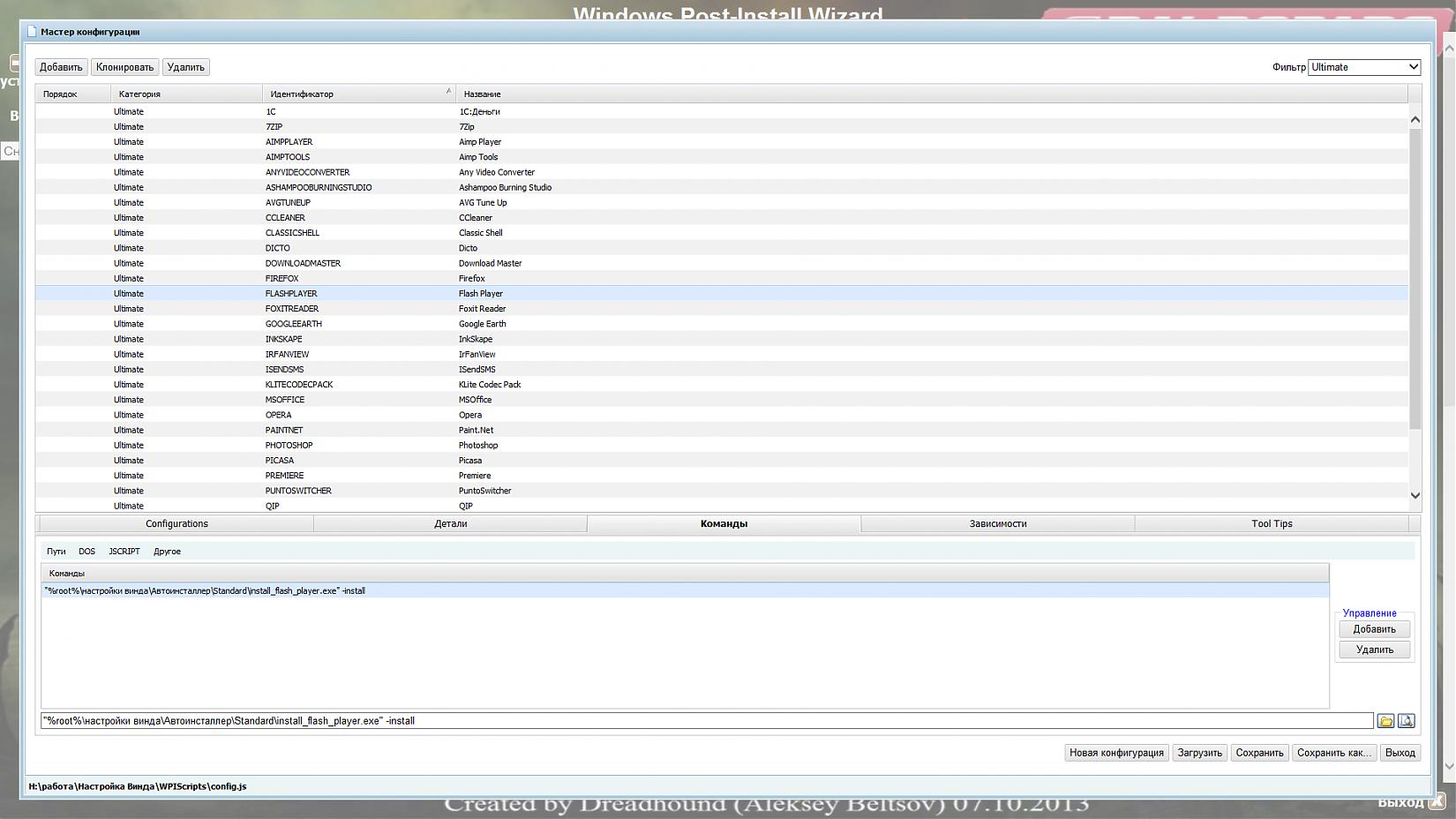Select the Google Earth name cell
Image resolution: width=1456 pixels, height=819 pixels.
point(482,324)
